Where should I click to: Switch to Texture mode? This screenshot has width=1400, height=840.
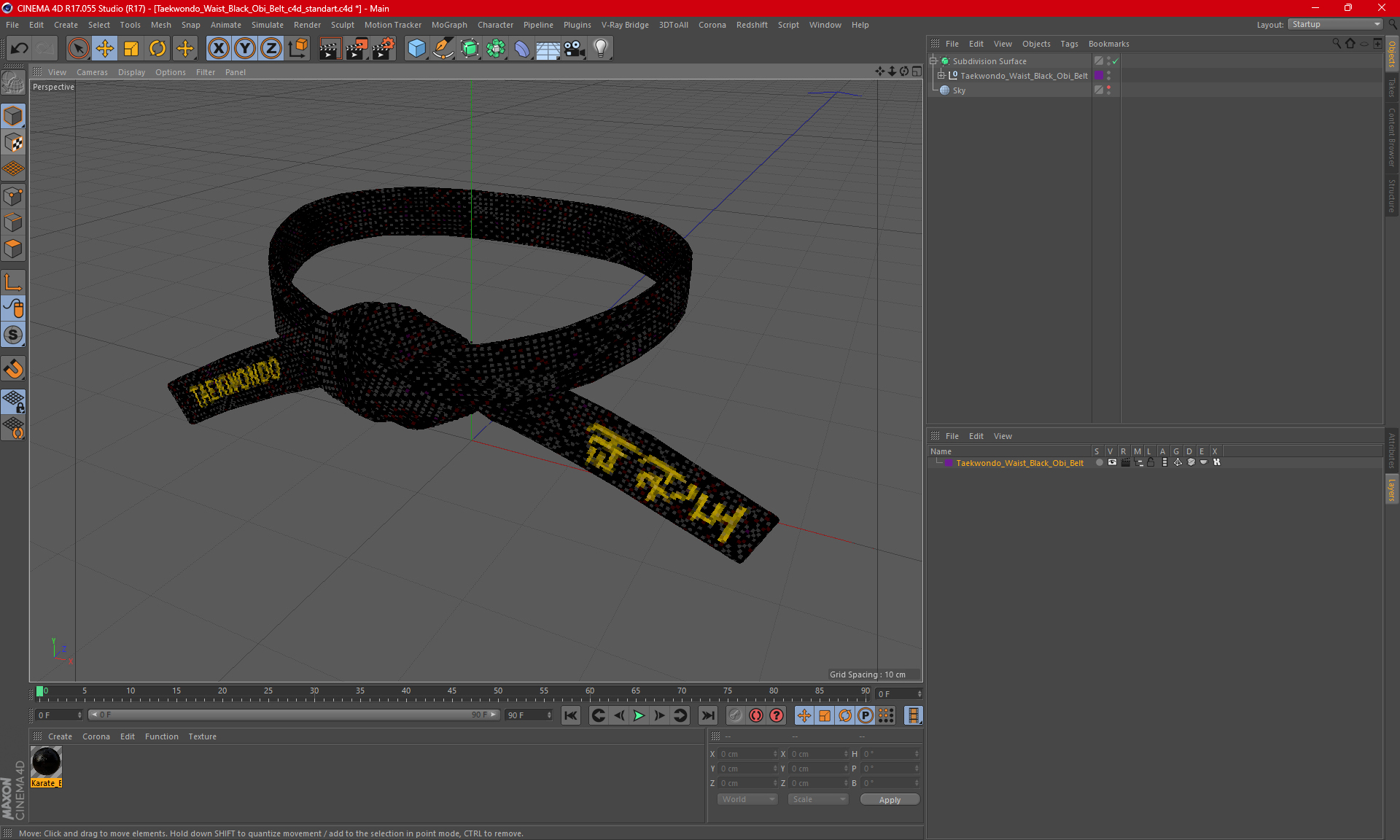[14, 143]
